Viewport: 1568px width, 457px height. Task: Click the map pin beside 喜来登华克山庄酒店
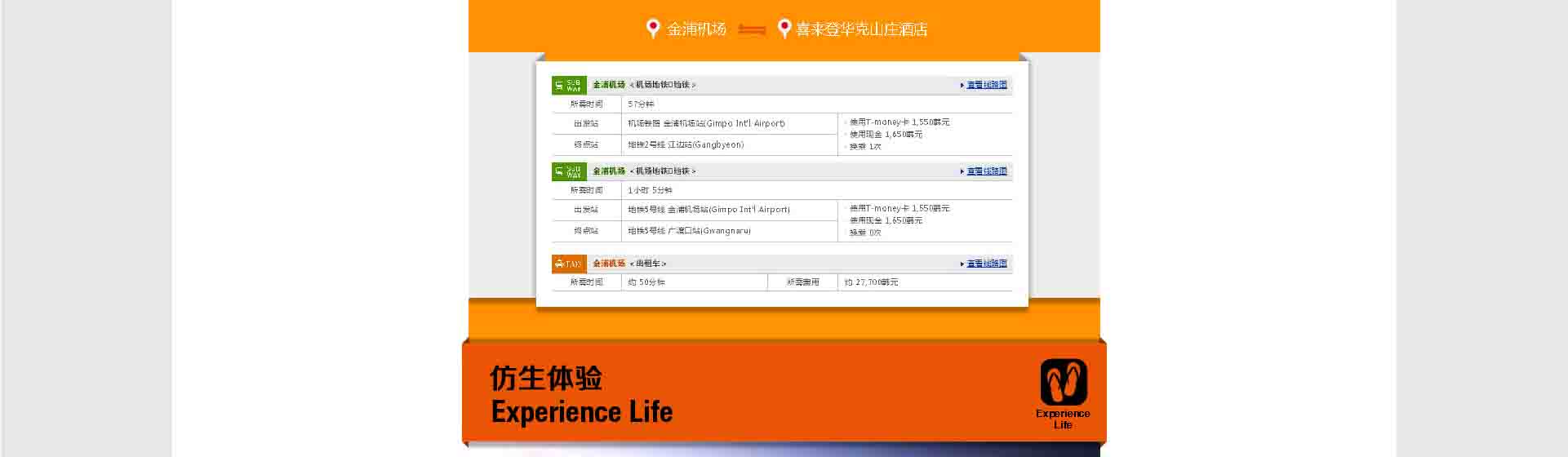pos(784,29)
